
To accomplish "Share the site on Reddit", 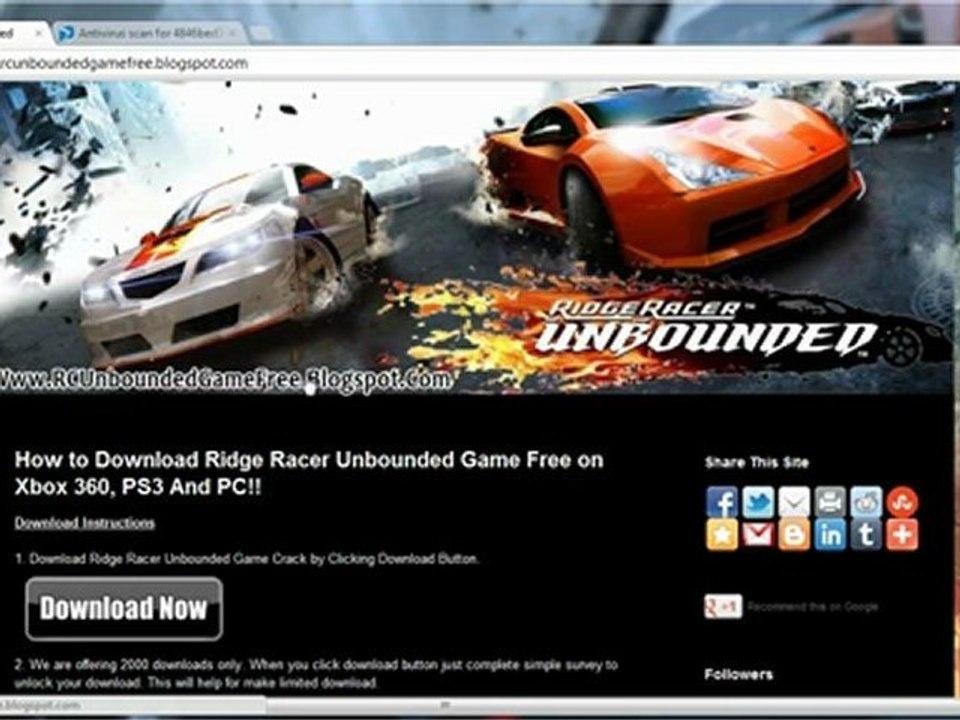I will (866, 503).
